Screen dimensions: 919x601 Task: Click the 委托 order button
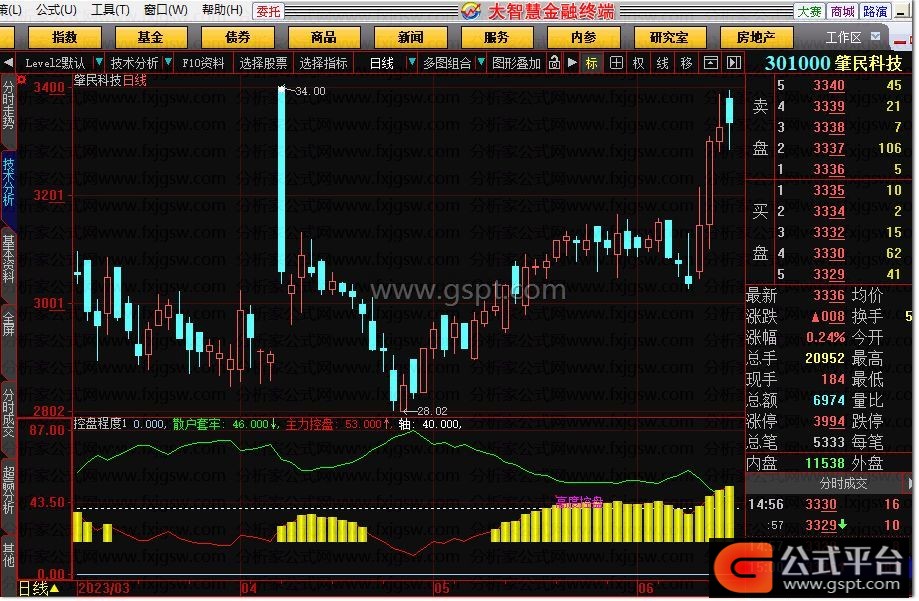(268, 11)
